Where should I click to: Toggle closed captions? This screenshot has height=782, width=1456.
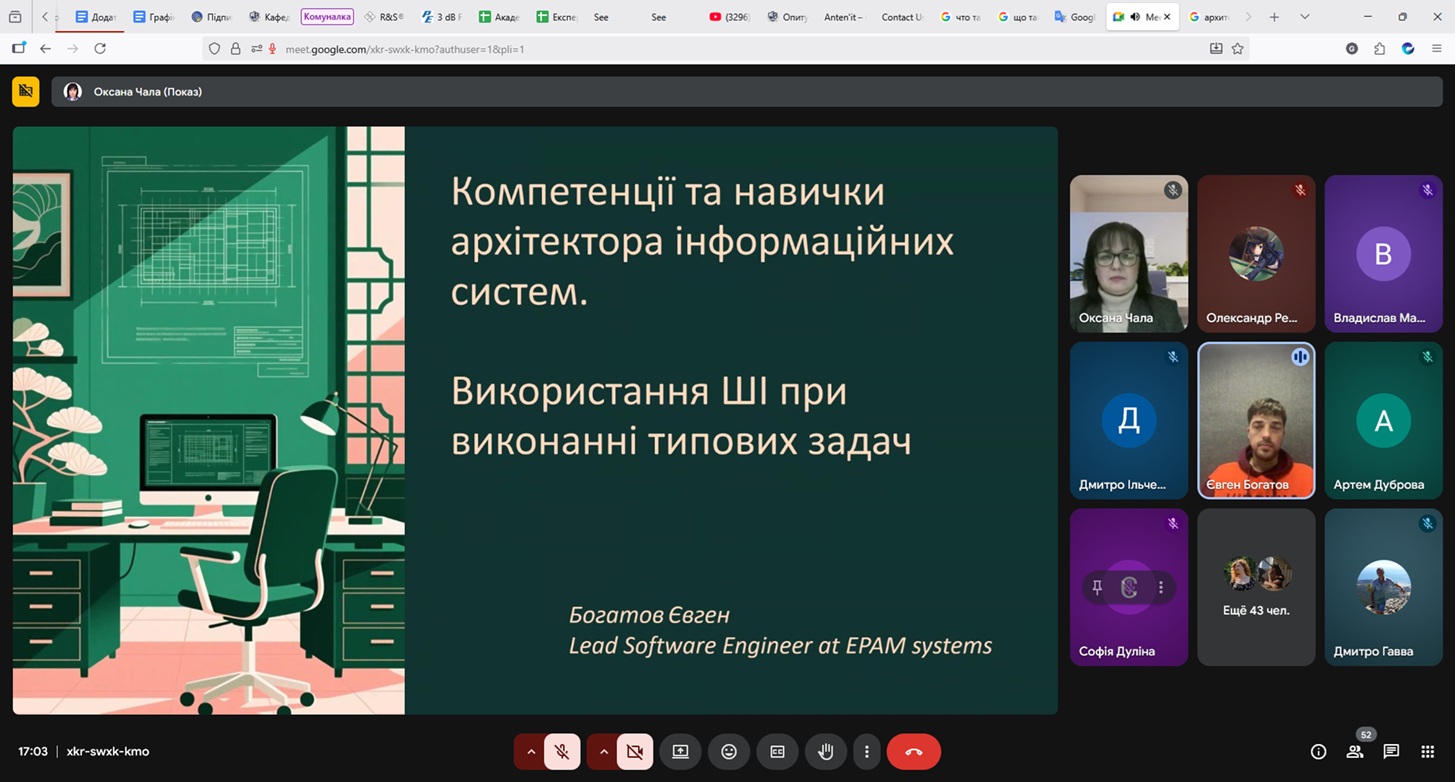click(x=777, y=751)
